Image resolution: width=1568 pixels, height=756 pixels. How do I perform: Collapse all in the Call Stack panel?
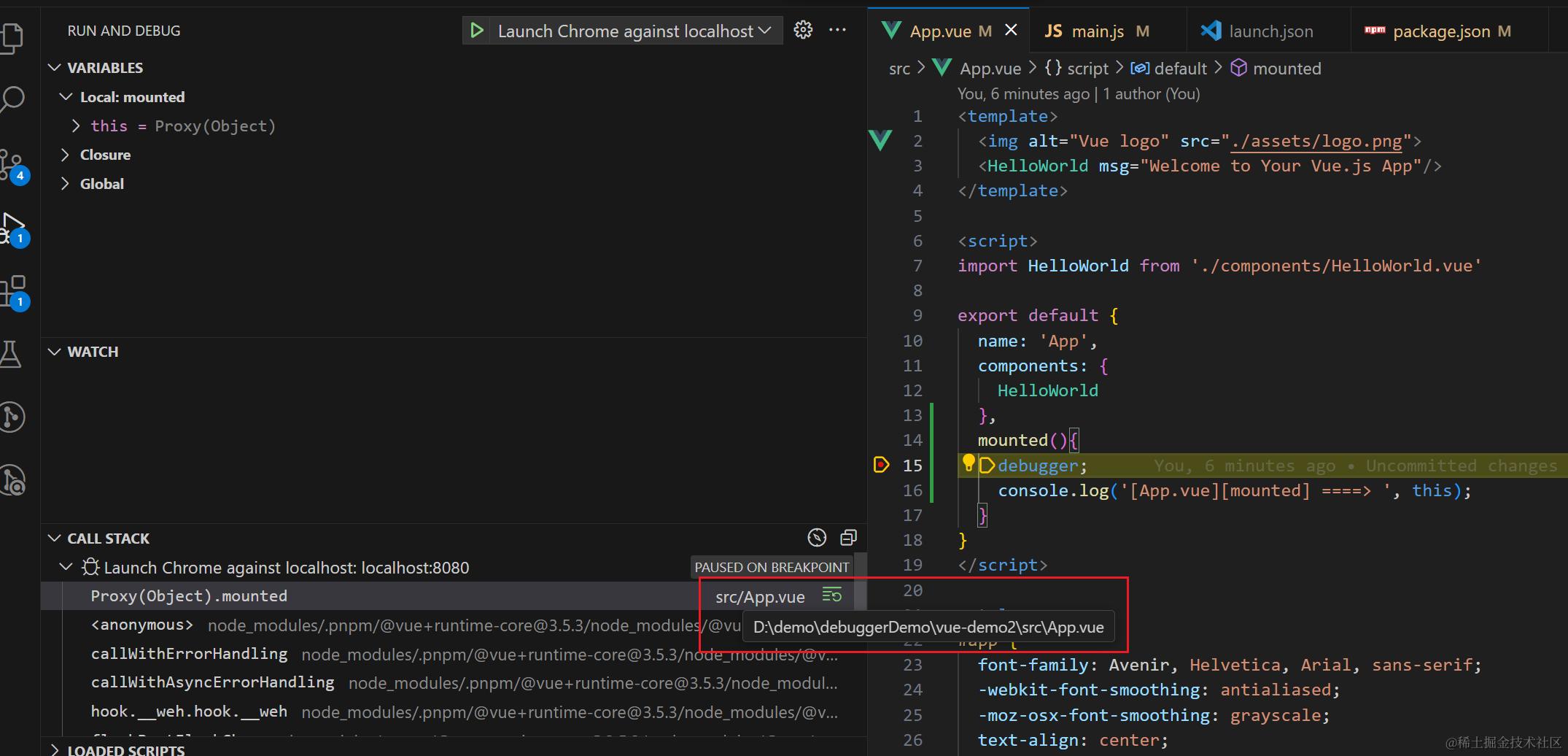coord(848,538)
